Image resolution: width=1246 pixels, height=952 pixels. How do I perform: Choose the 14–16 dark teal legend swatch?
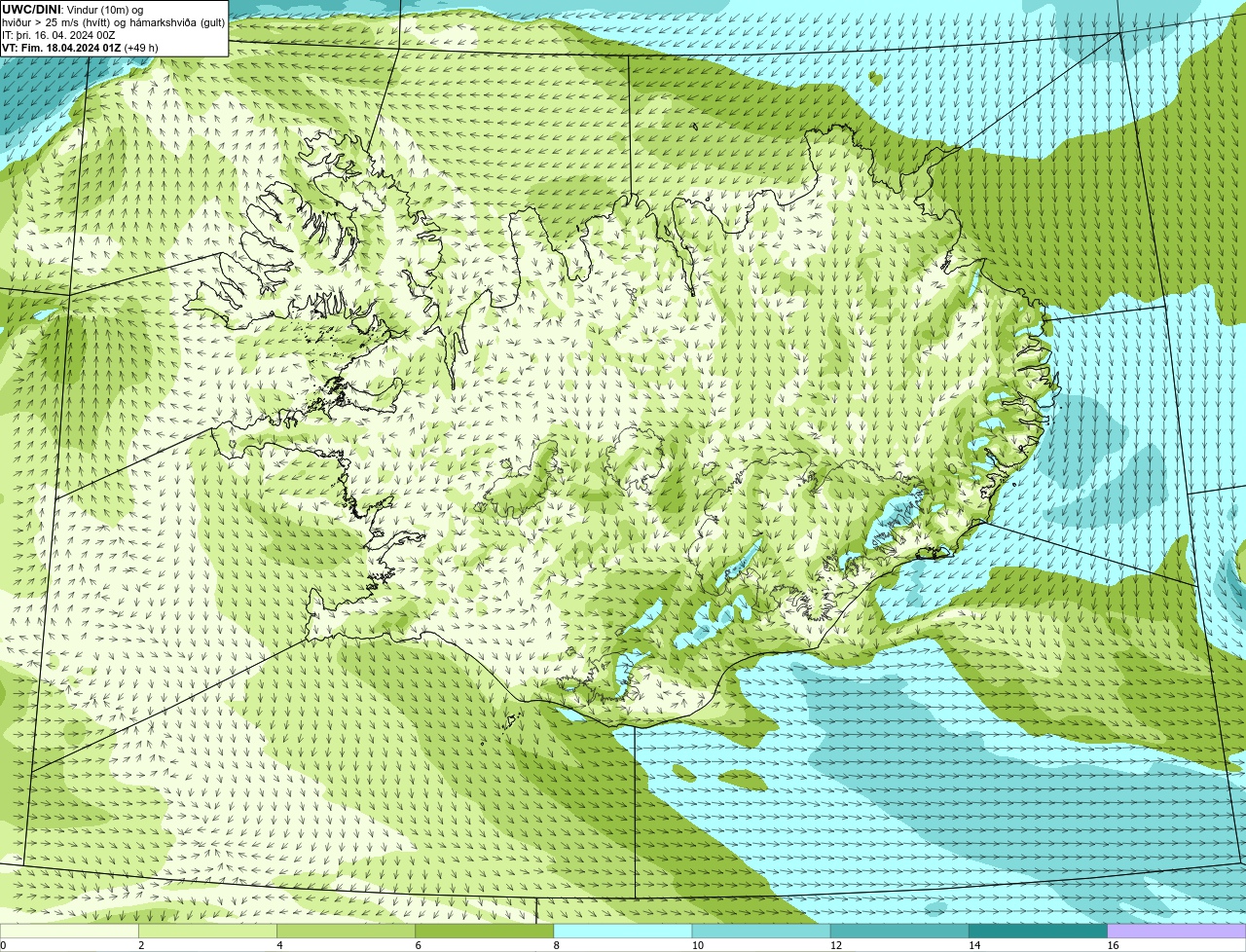coord(1038,931)
